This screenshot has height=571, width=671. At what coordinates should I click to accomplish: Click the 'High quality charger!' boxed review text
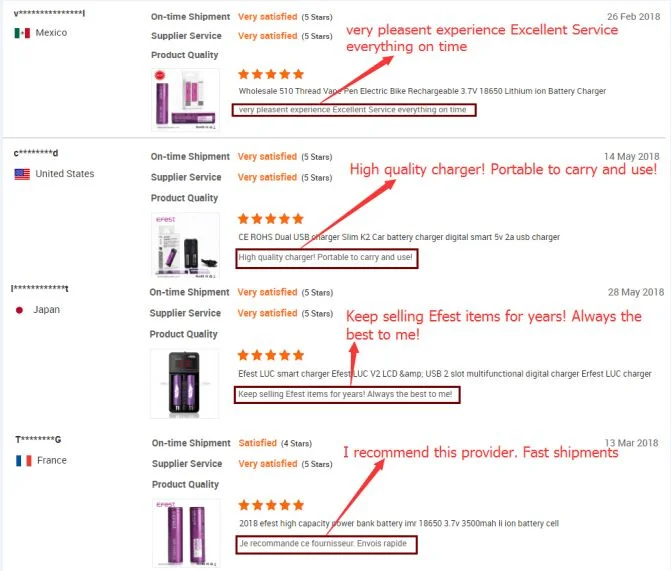point(326,258)
